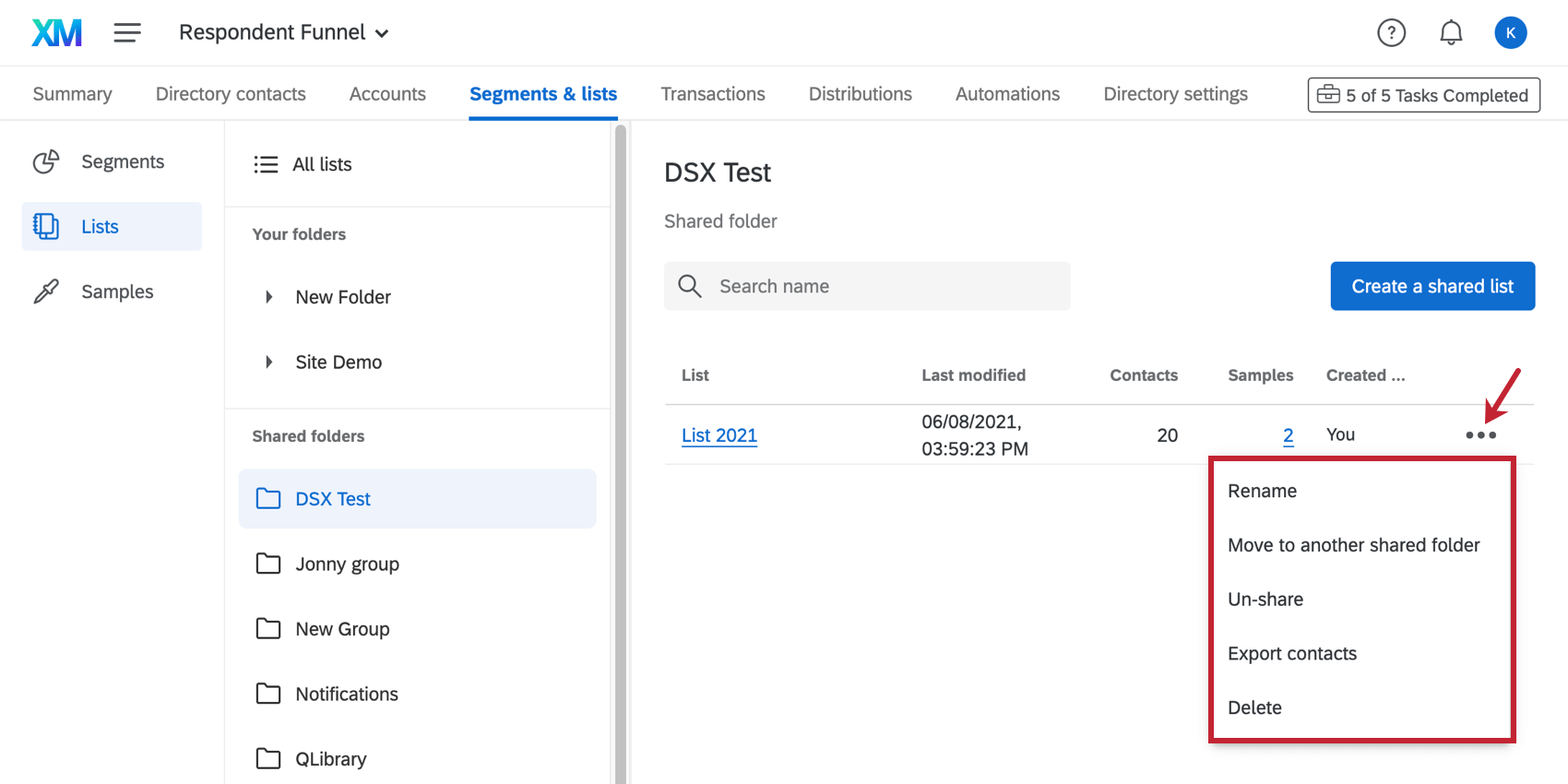Expand the New Folder tree item
Image resolution: width=1568 pixels, height=784 pixels.
(268, 297)
